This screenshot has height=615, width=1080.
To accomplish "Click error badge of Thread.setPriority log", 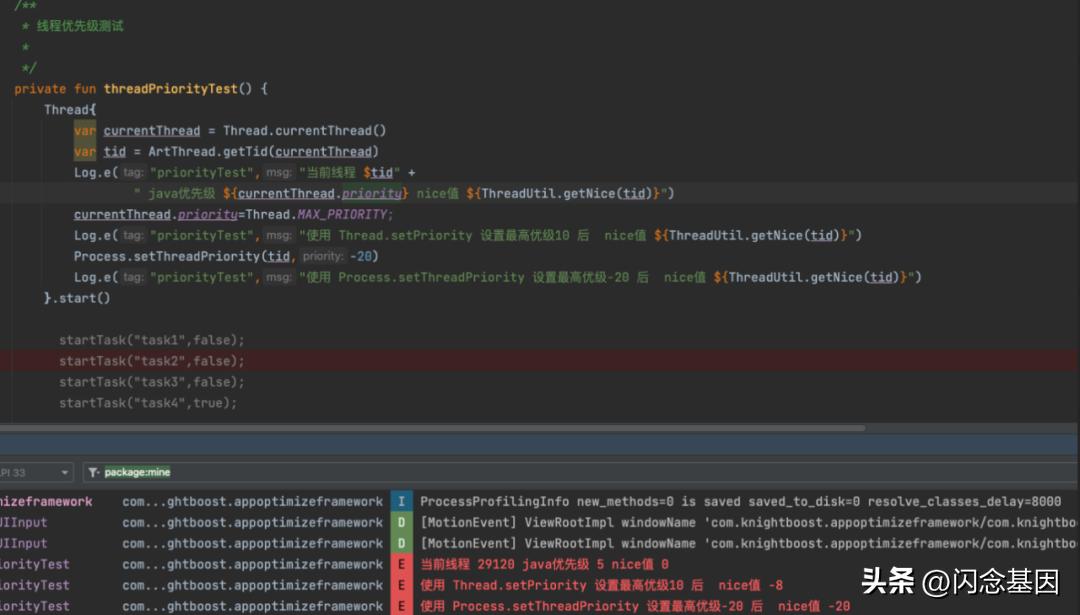I will pos(400,586).
